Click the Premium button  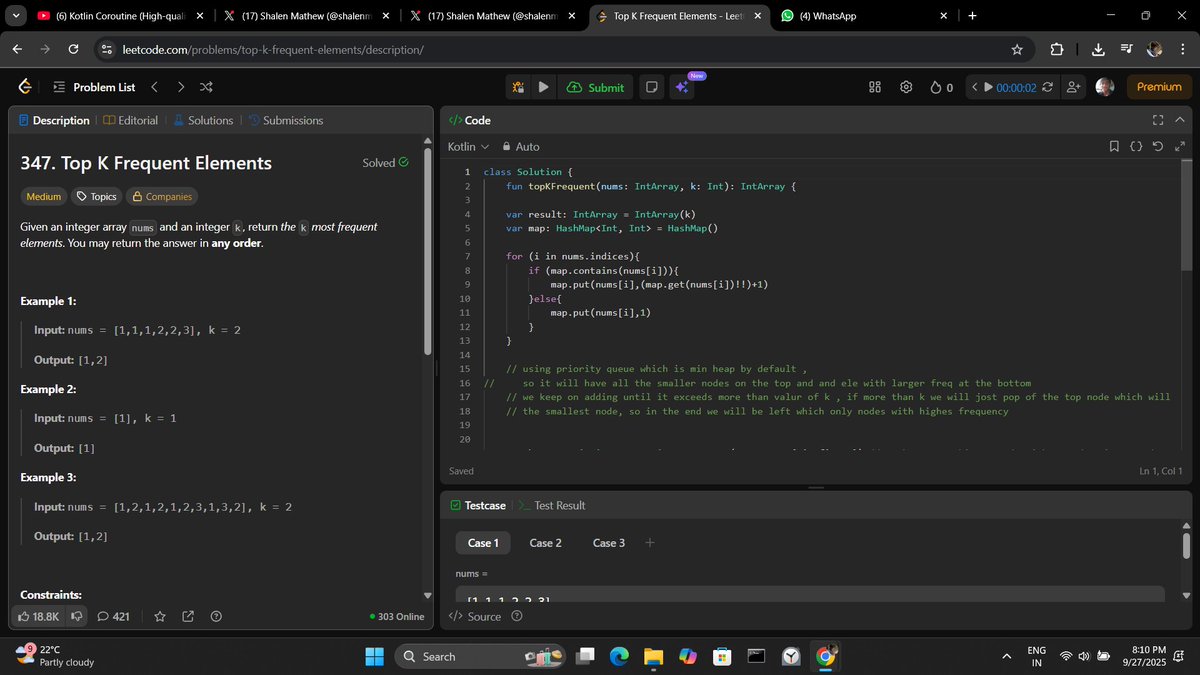pos(1158,87)
